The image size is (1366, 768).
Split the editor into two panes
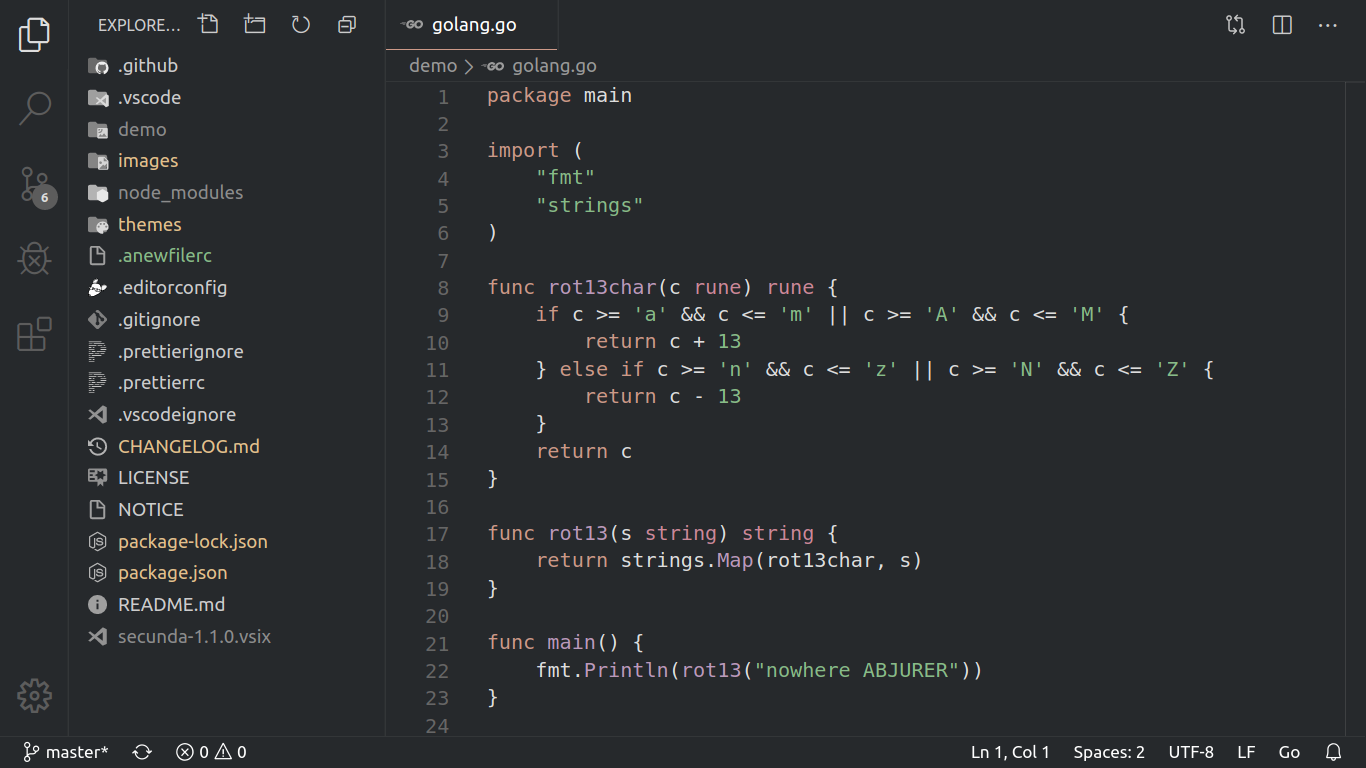point(1281,24)
